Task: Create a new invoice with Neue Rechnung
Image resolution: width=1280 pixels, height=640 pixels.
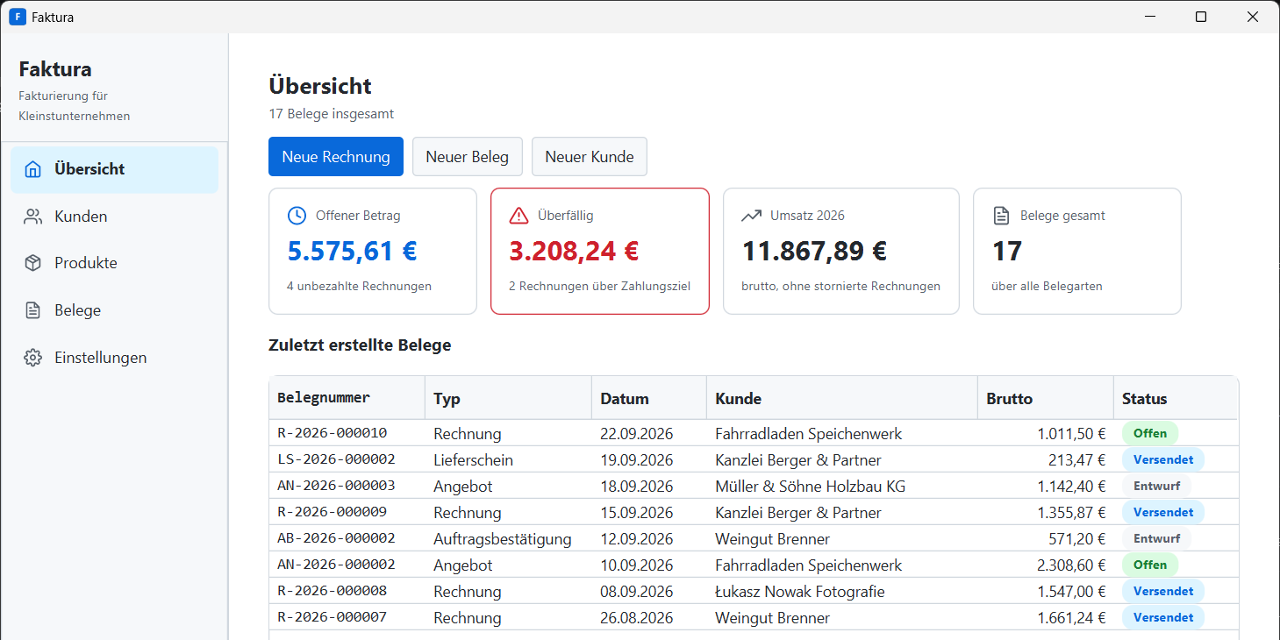Action: tap(336, 157)
